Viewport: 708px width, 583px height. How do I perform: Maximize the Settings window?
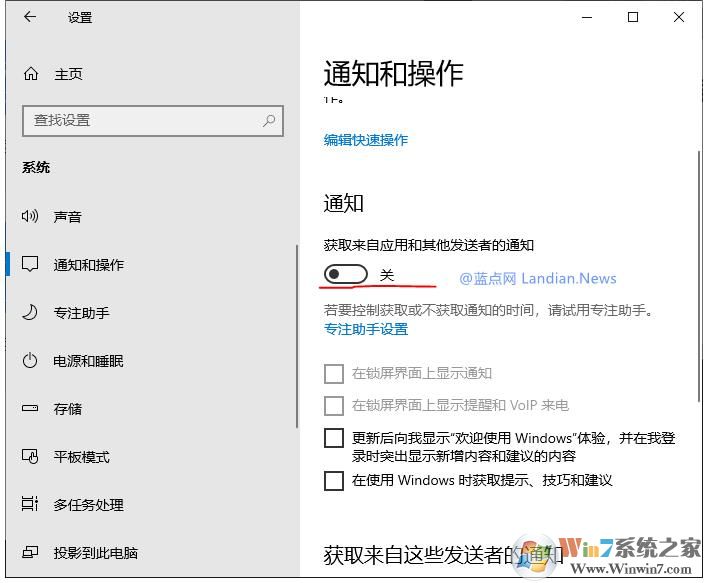633,17
